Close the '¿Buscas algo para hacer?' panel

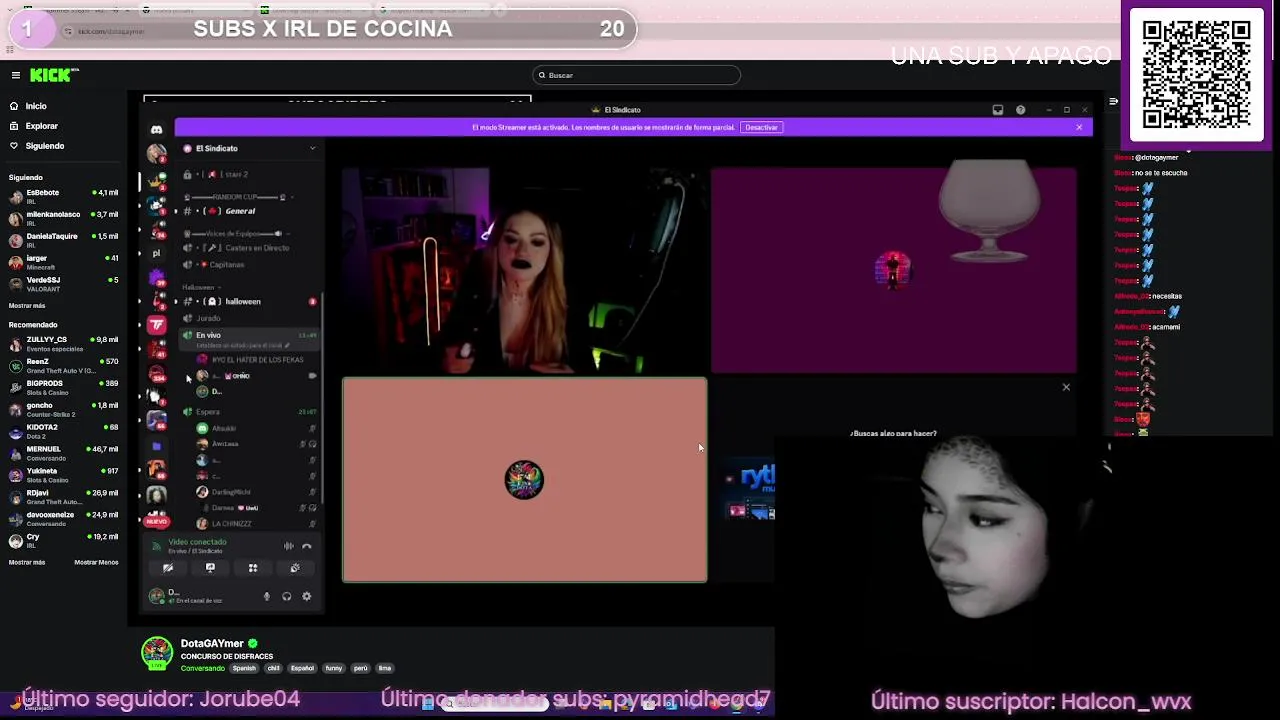[1066, 387]
